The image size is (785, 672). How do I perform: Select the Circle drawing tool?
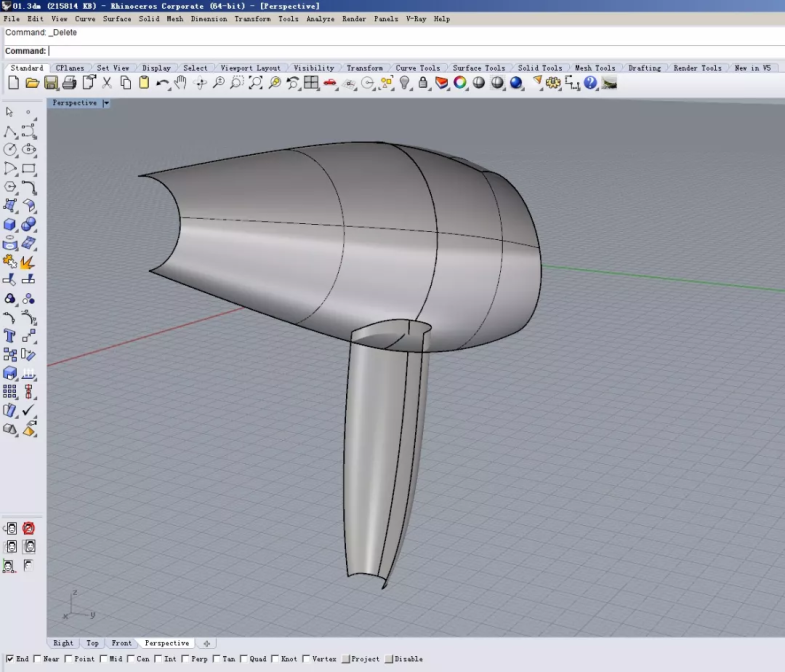point(10,150)
